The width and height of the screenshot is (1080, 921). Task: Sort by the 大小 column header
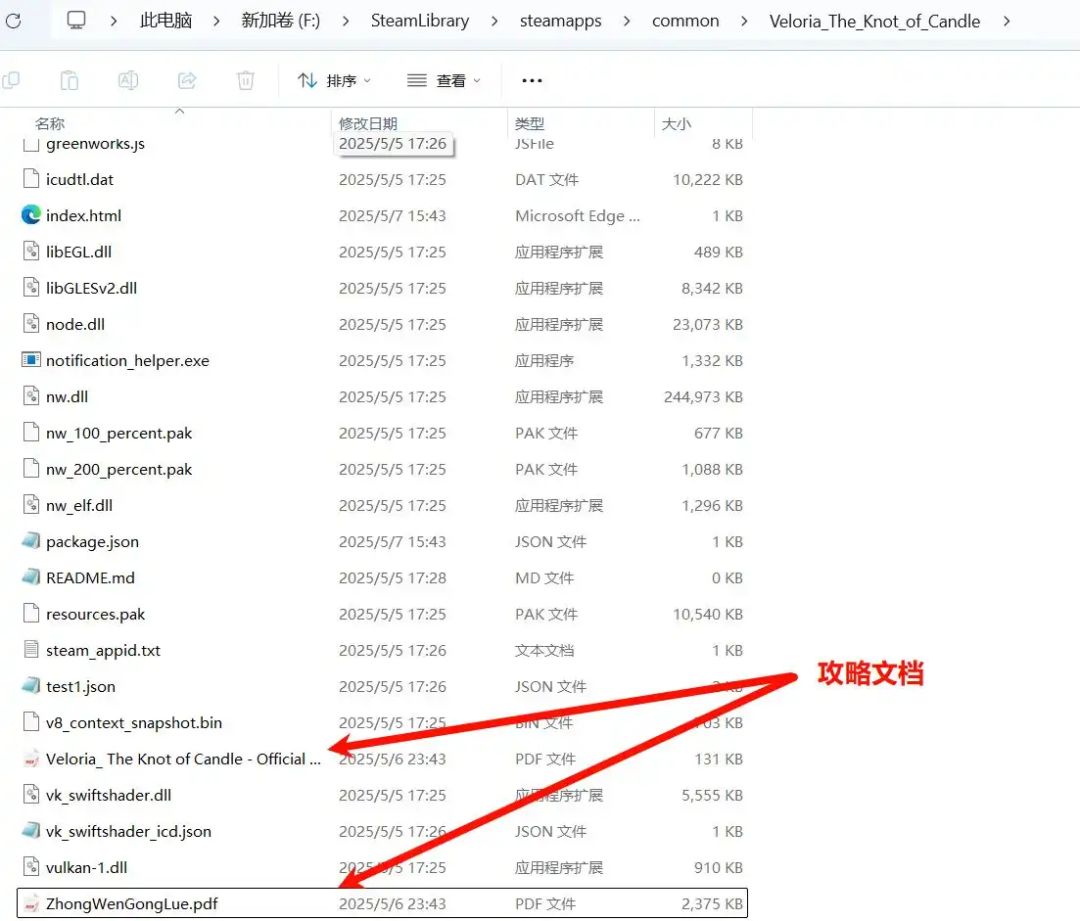point(676,123)
